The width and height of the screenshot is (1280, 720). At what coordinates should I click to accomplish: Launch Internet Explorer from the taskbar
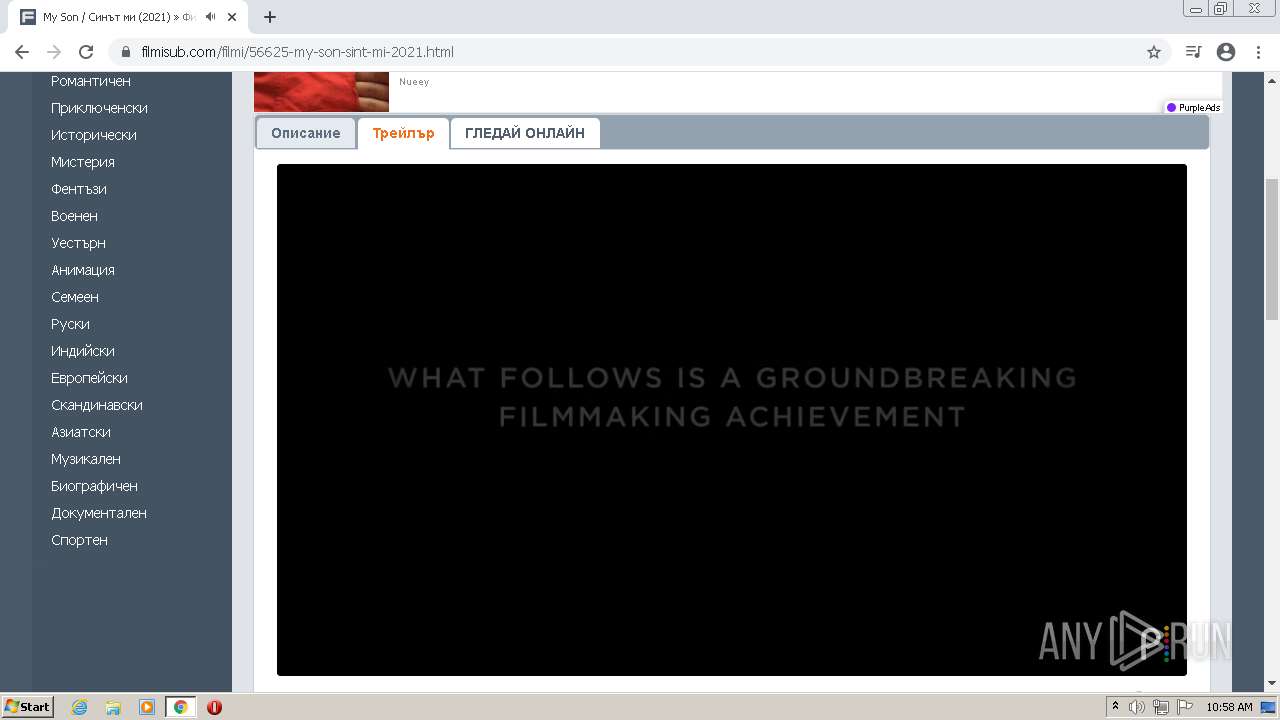pos(80,707)
